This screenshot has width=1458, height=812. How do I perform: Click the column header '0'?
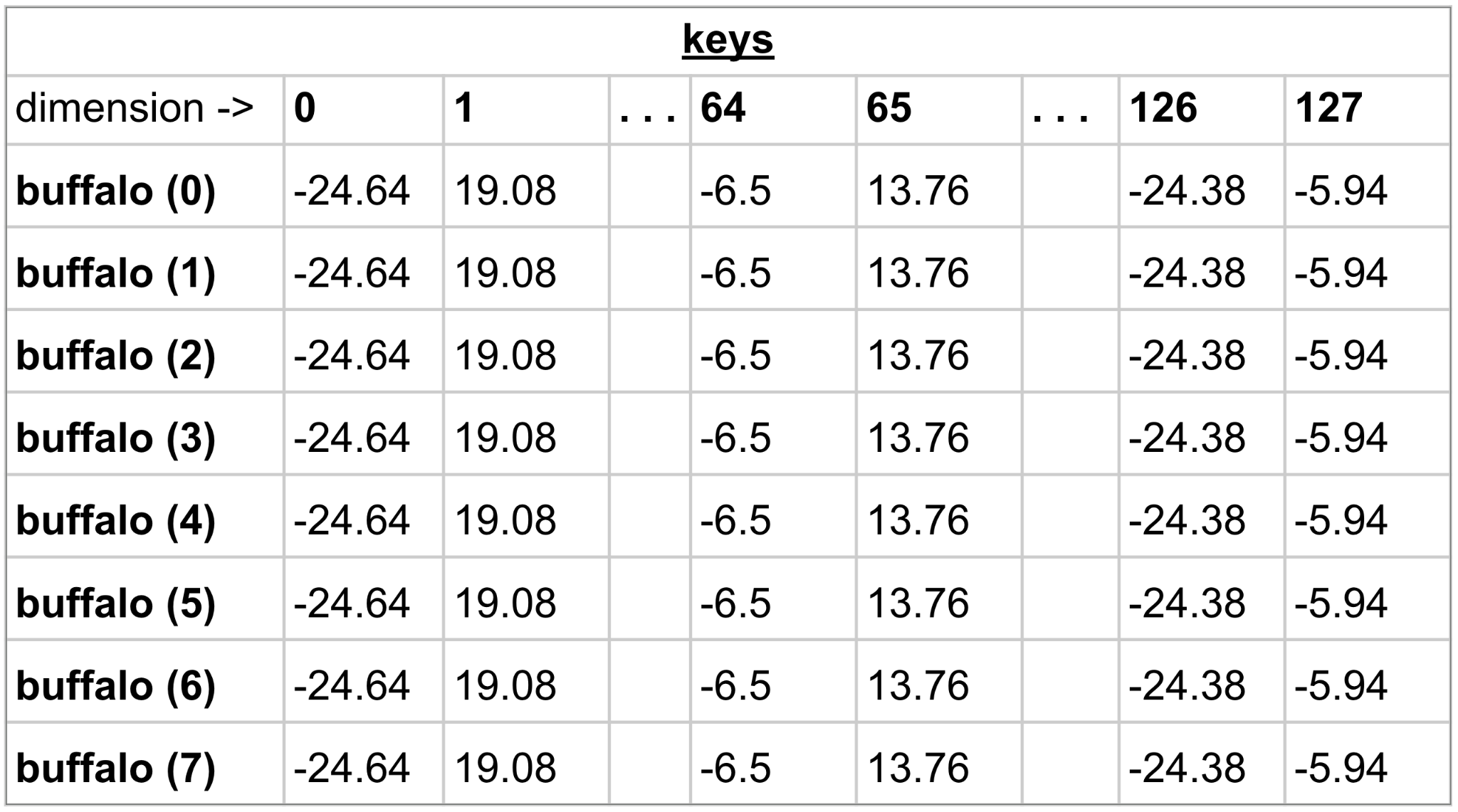pyautogui.click(x=305, y=109)
